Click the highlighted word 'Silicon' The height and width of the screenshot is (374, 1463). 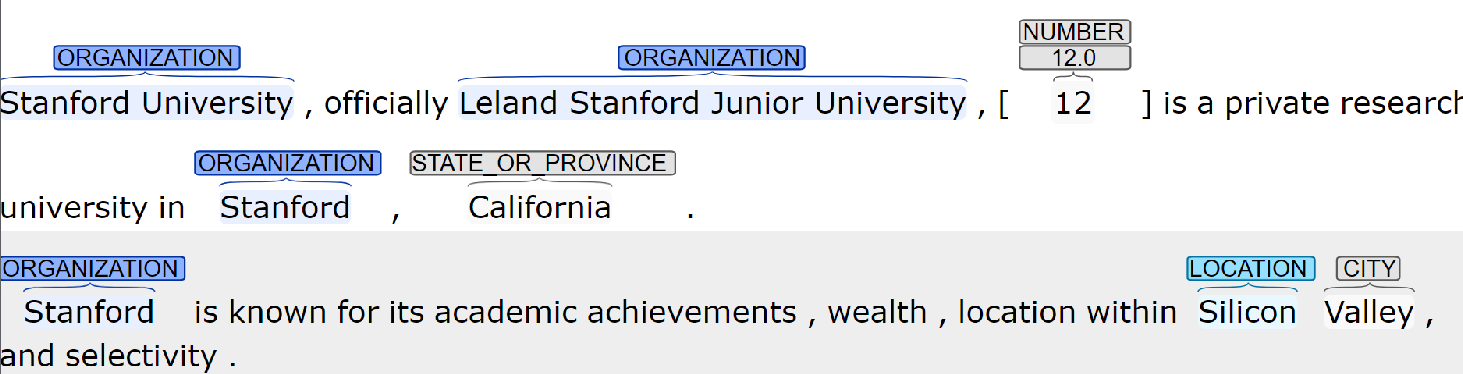click(x=1248, y=313)
